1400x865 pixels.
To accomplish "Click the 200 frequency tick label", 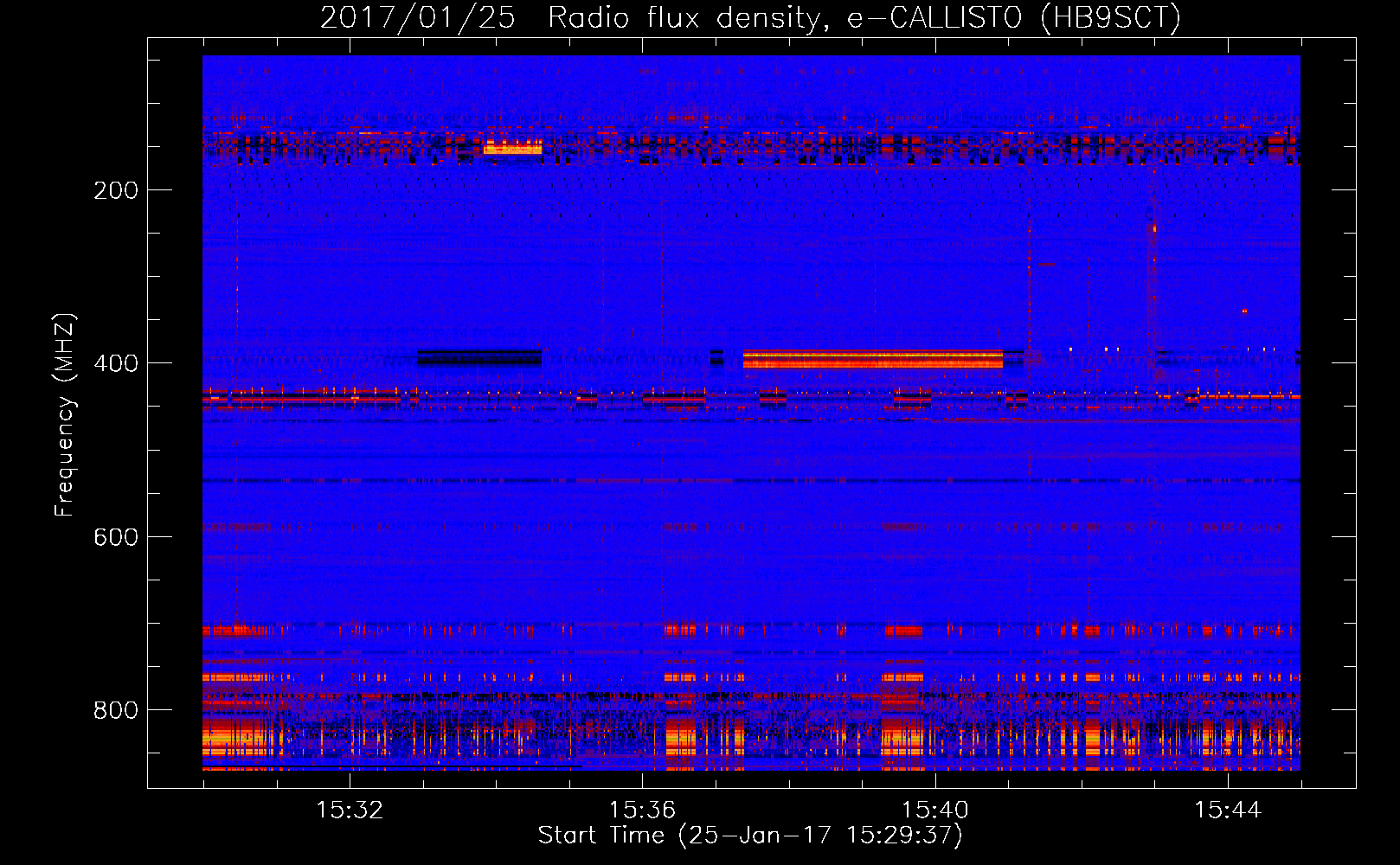I will 116,190.
